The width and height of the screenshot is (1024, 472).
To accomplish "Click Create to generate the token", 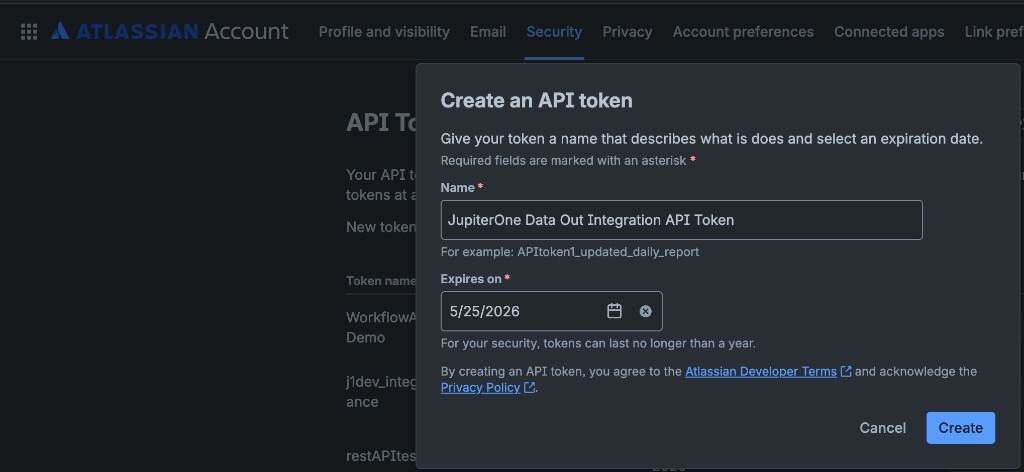I will pos(960,428).
